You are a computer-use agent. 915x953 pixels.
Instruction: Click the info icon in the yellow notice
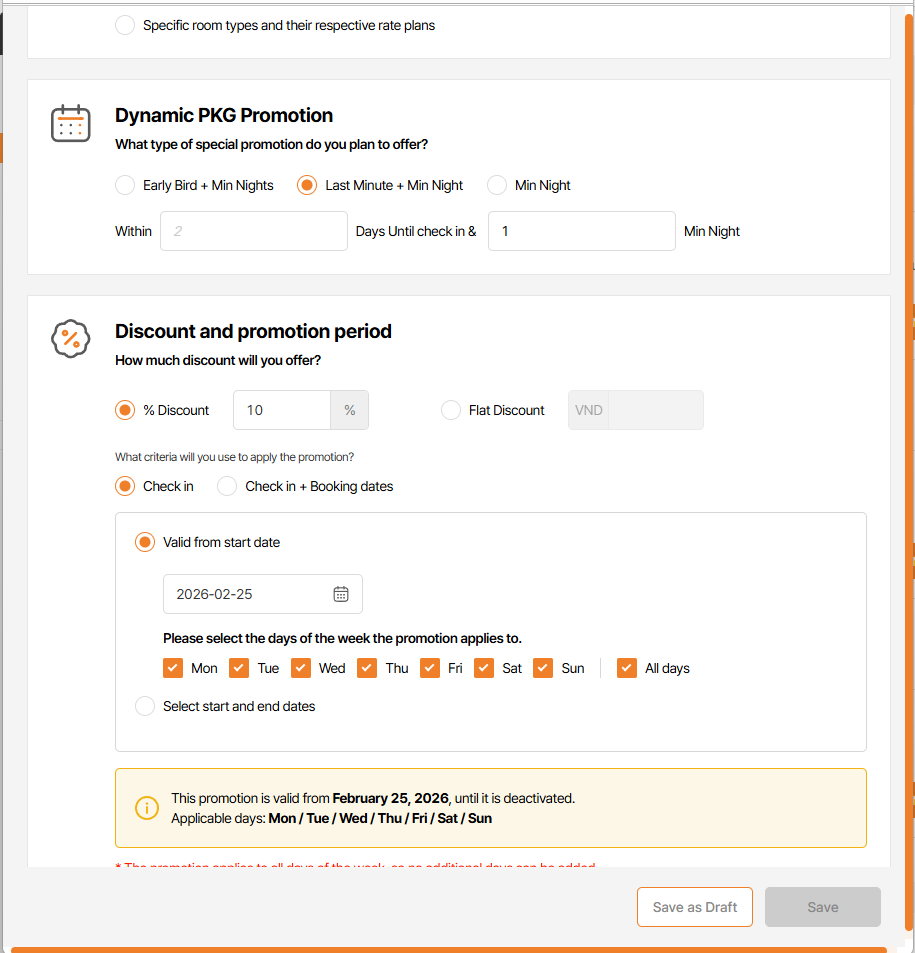click(146, 808)
